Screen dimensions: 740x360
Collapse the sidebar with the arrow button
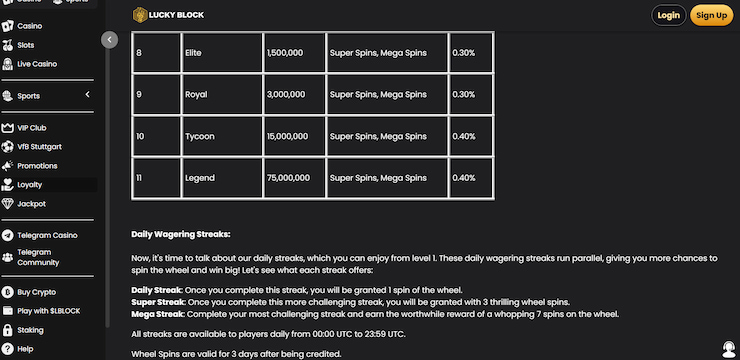[109, 40]
